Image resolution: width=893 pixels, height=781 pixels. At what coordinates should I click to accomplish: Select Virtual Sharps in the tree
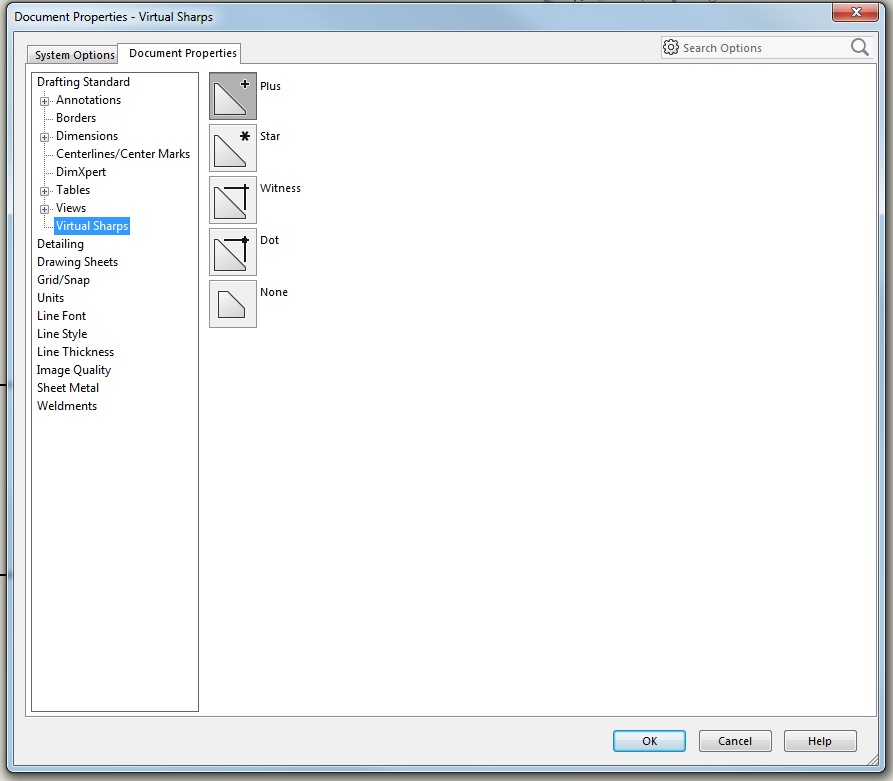coord(92,226)
